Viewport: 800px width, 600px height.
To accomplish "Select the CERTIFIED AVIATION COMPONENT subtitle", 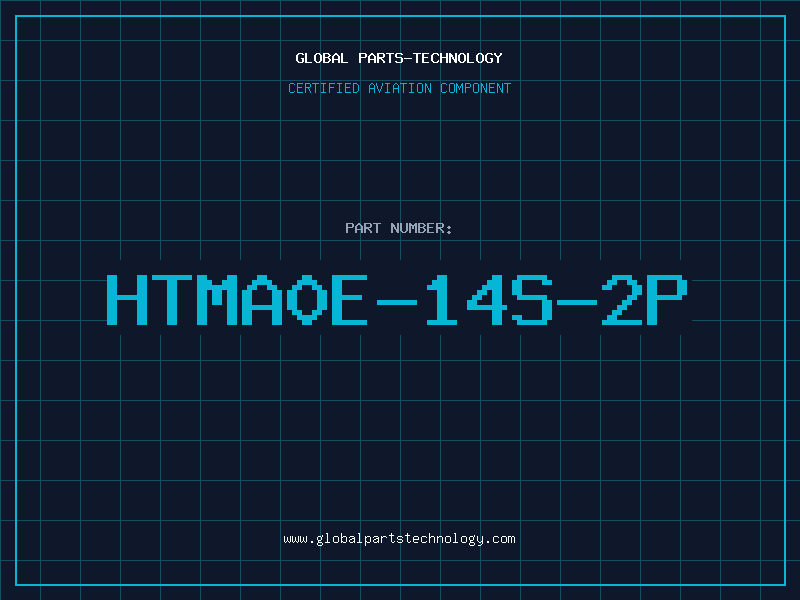I will [x=399, y=88].
